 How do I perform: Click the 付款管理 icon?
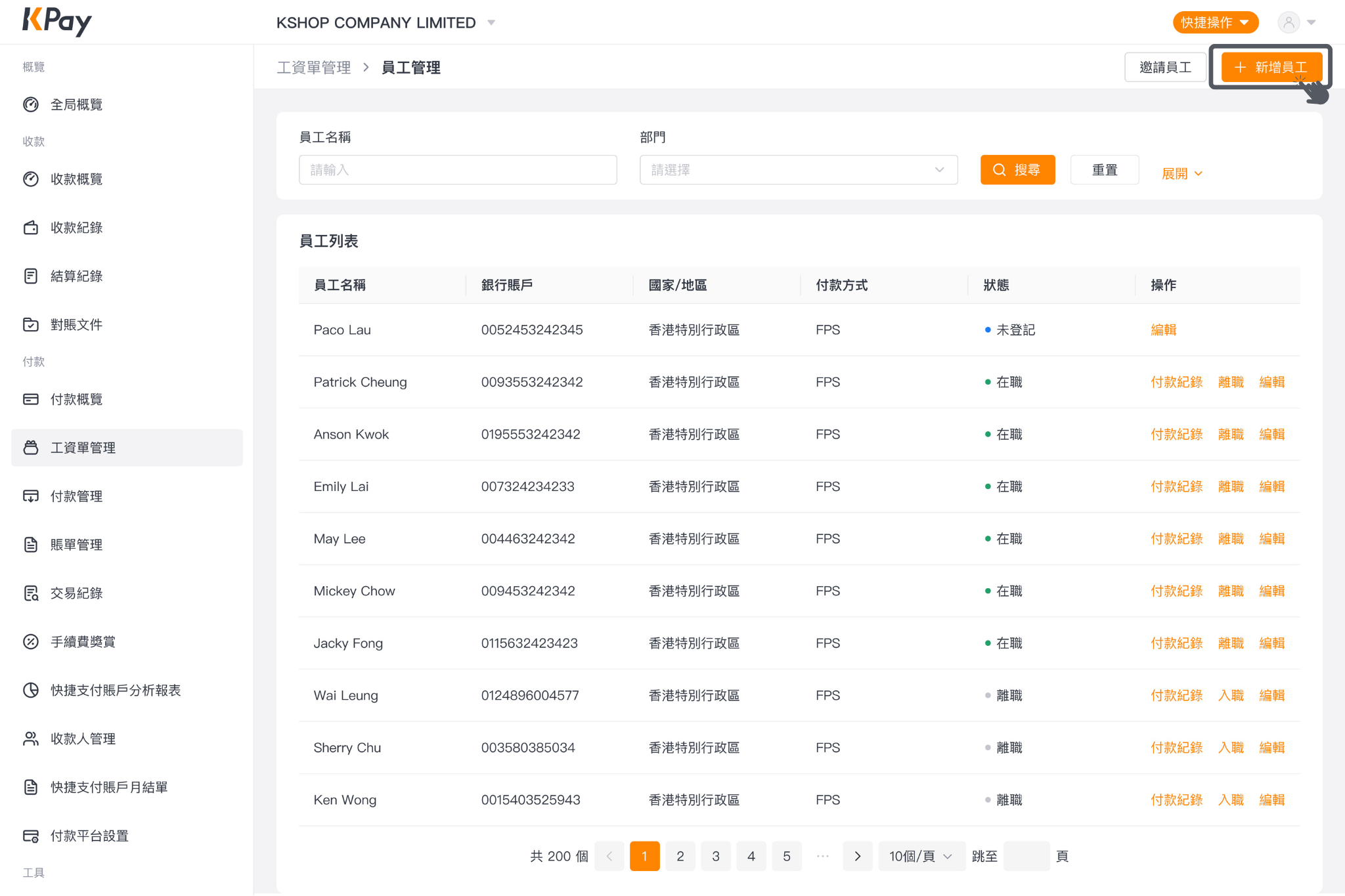(31, 496)
